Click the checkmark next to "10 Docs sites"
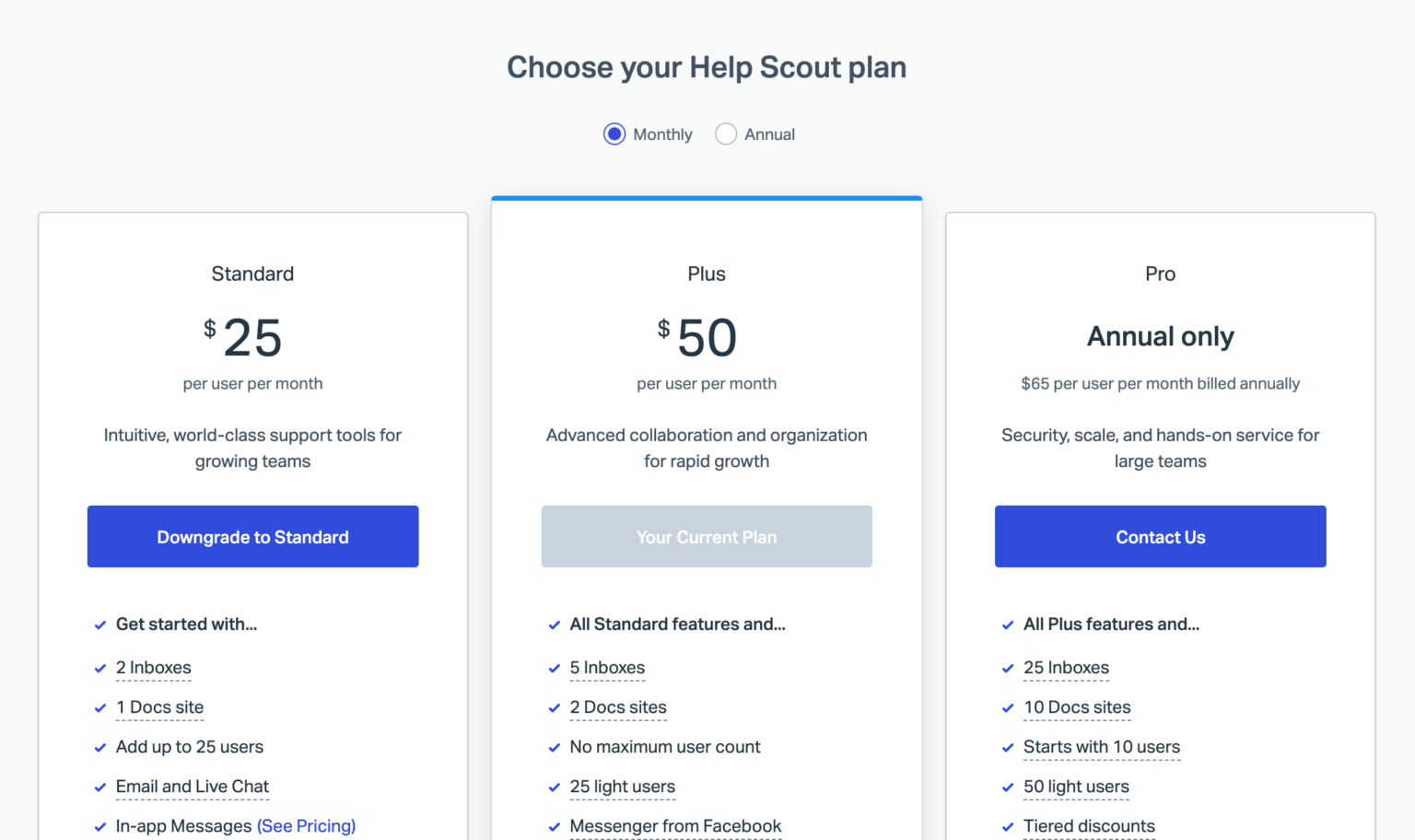This screenshot has height=840, width=1415. point(1008,707)
